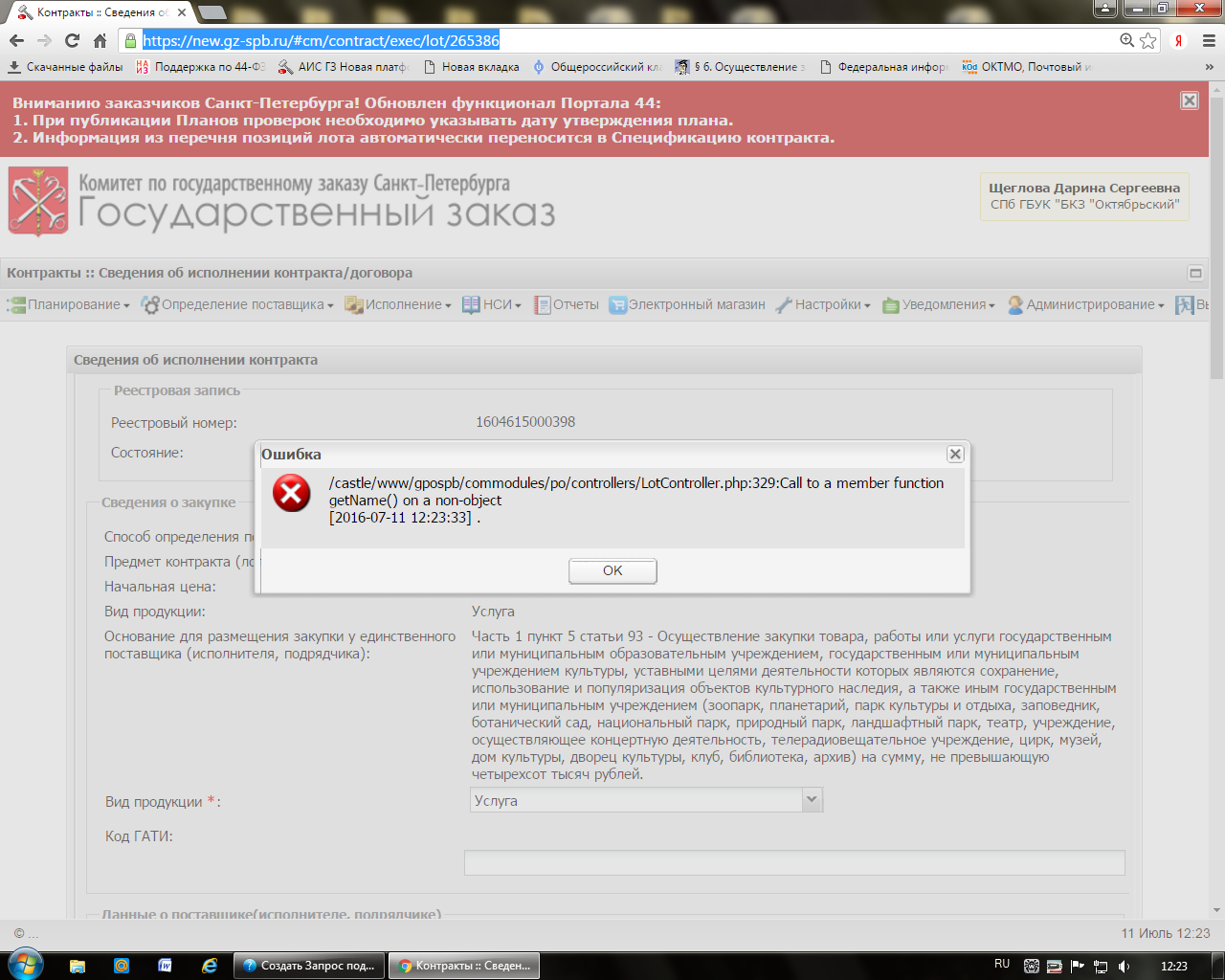
Task: Open Windows Explorer from the taskbar
Action: click(78, 966)
